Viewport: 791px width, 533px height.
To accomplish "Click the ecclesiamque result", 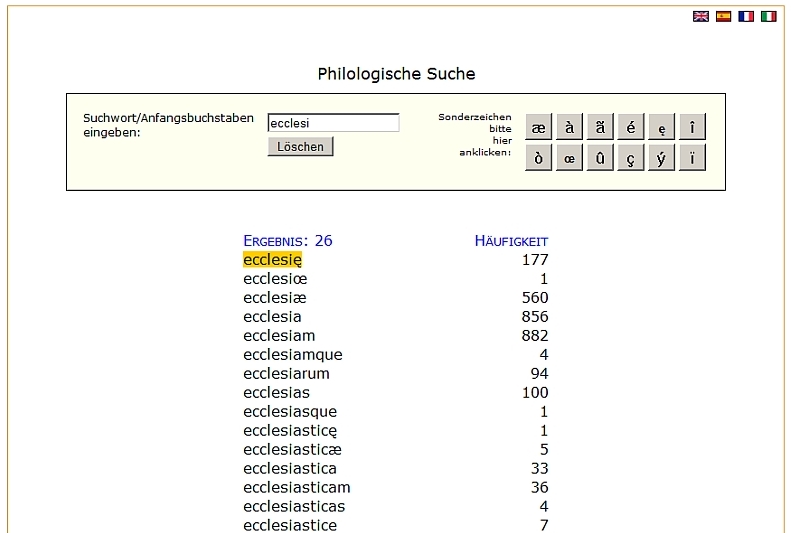I will click(x=292, y=355).
